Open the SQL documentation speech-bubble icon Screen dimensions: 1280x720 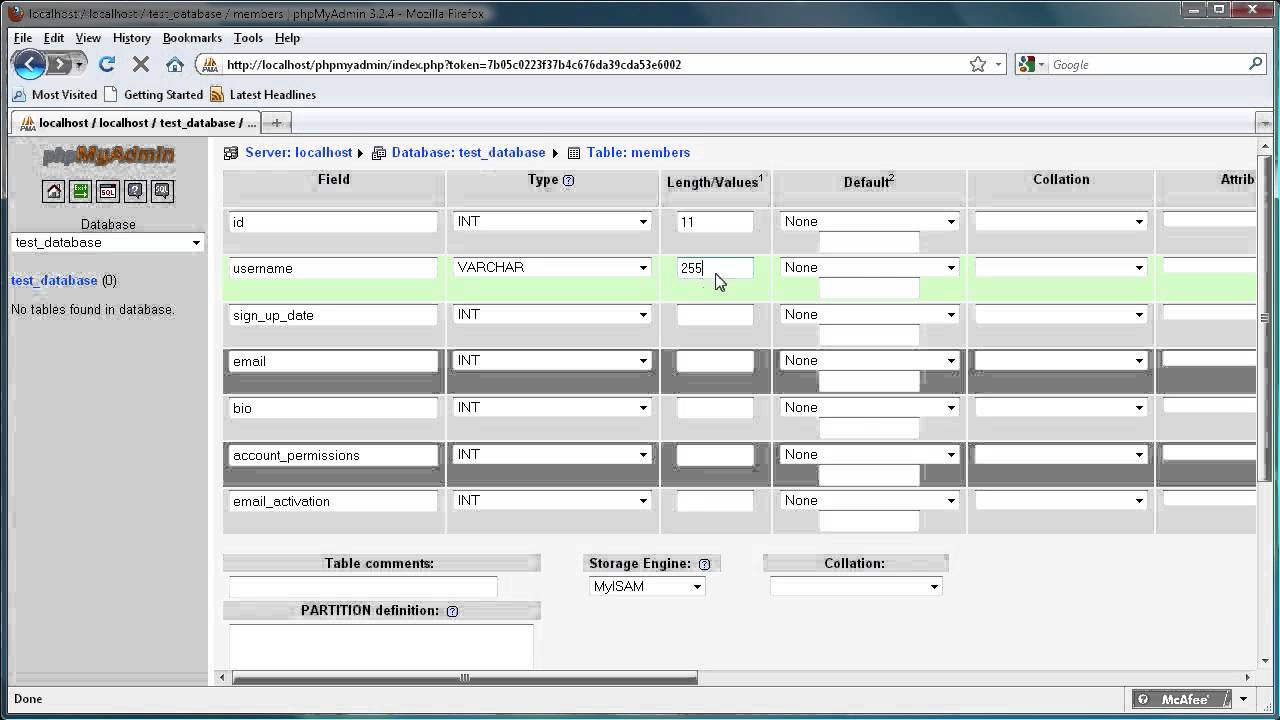162,191
